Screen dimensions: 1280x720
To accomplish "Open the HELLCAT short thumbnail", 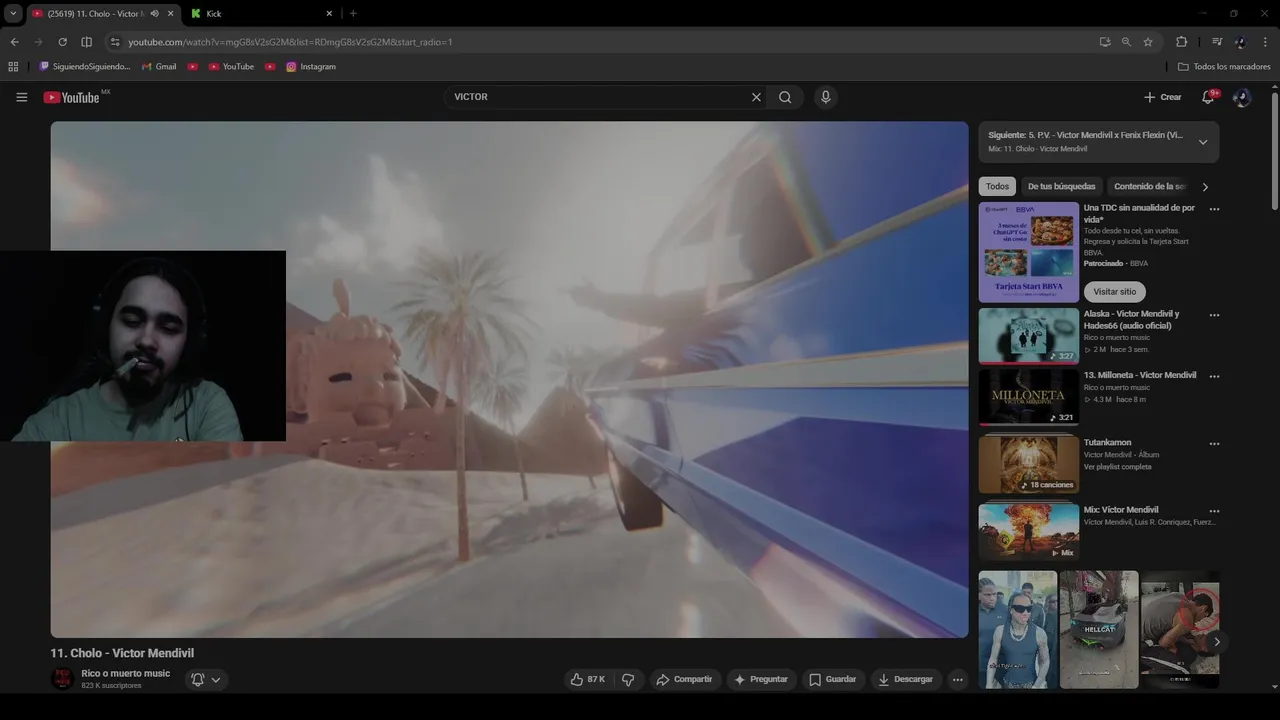I will point(1098,629).
